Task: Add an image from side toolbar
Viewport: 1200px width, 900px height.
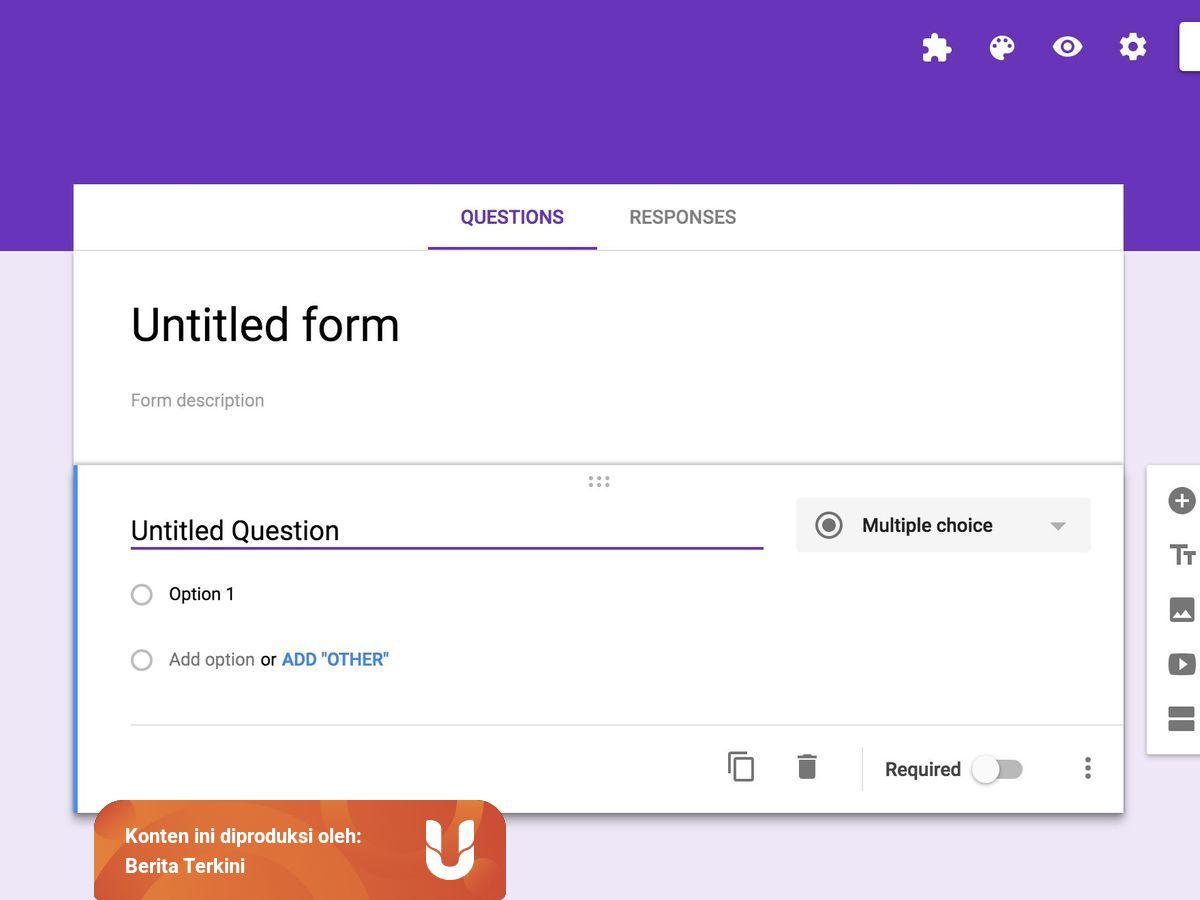Action: point(1181,609)
